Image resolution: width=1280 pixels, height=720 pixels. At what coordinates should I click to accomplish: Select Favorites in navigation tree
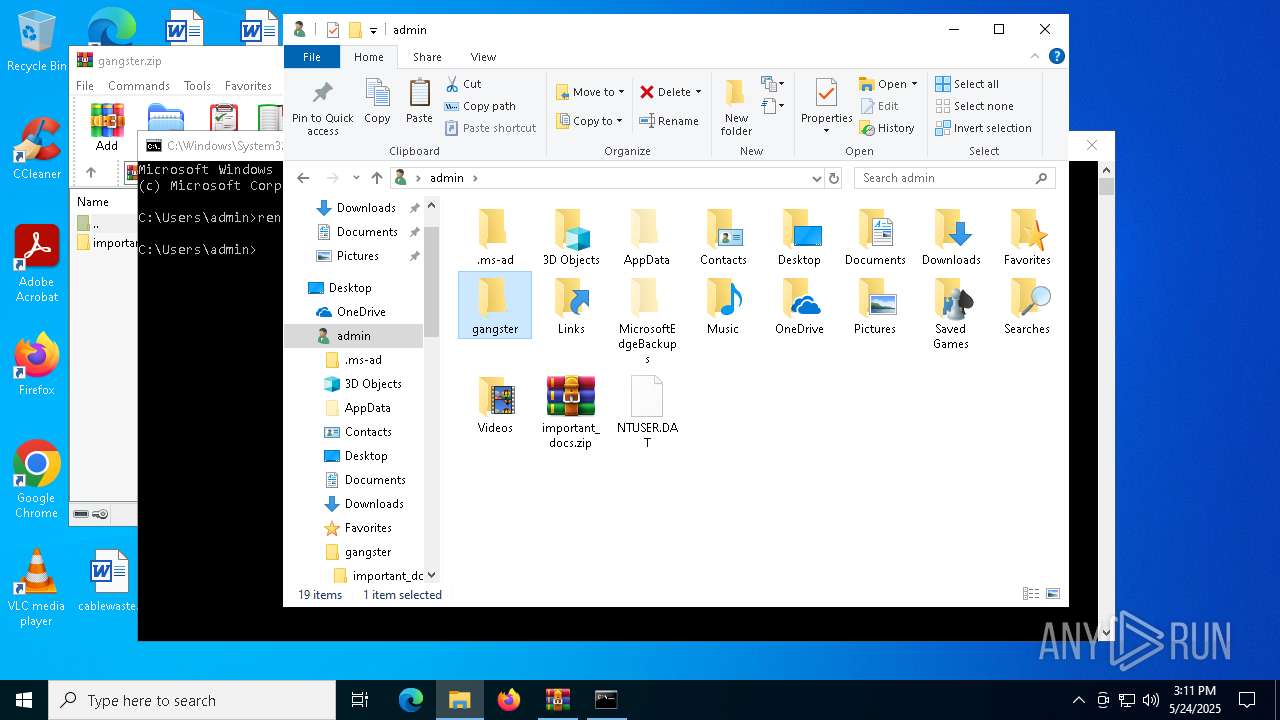pos(368,528)
